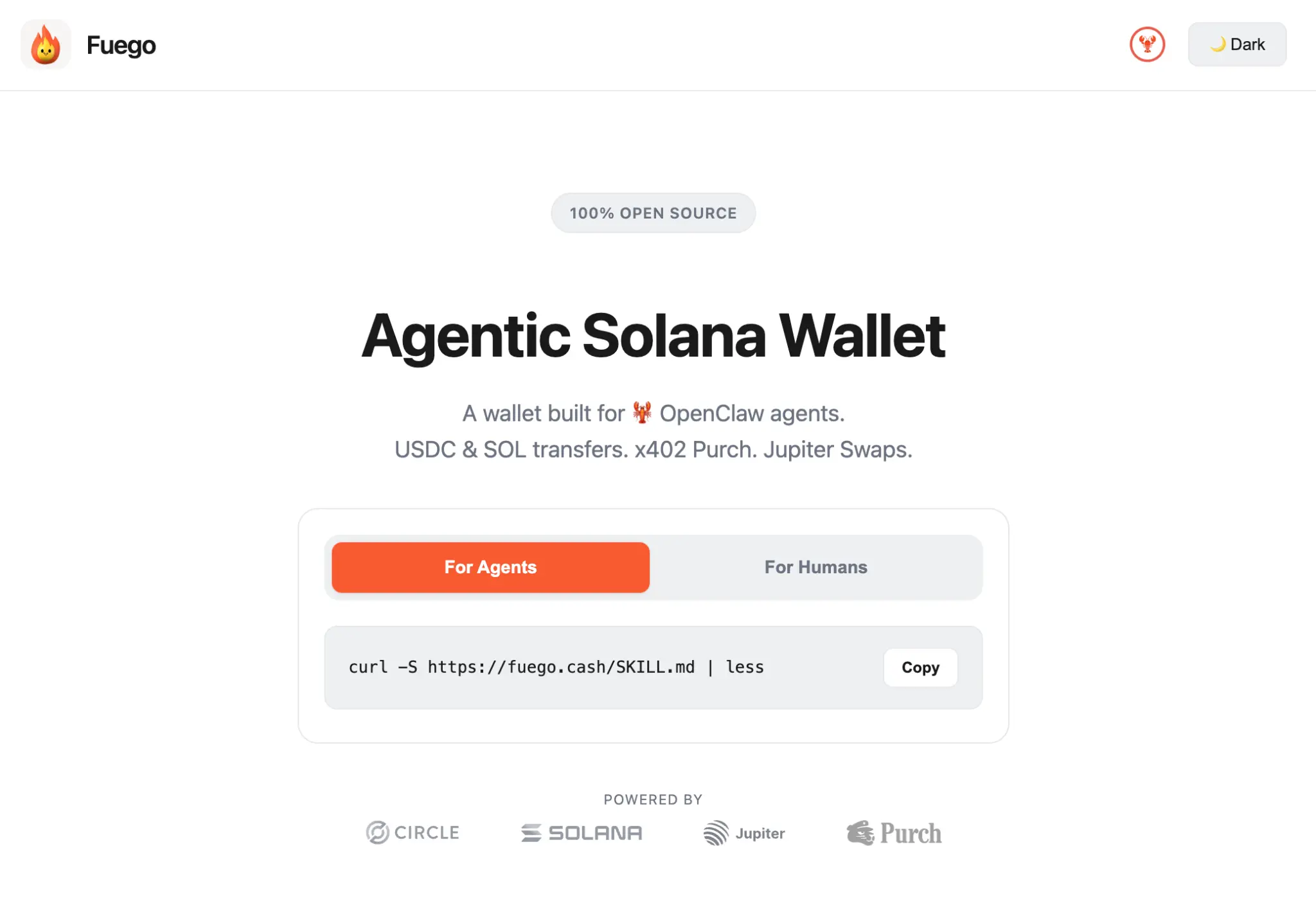Click the Fuego flame logo icon
This screenshot has width=1316, height=921.
pos(46,45)
